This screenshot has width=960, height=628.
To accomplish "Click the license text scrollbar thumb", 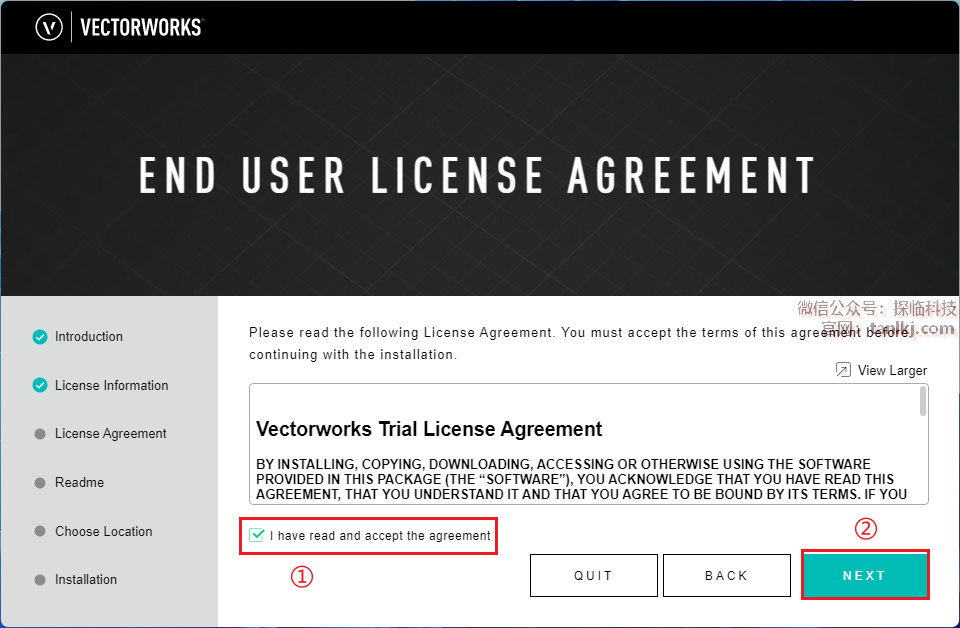I will click(x=923, y=402).
